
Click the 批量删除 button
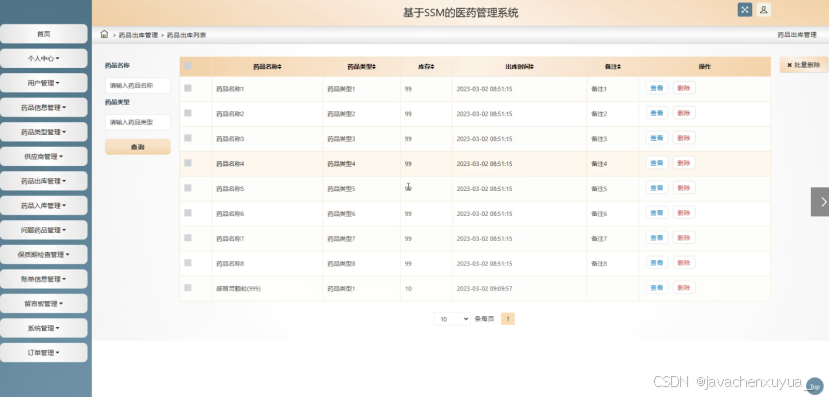coord(804,65)
